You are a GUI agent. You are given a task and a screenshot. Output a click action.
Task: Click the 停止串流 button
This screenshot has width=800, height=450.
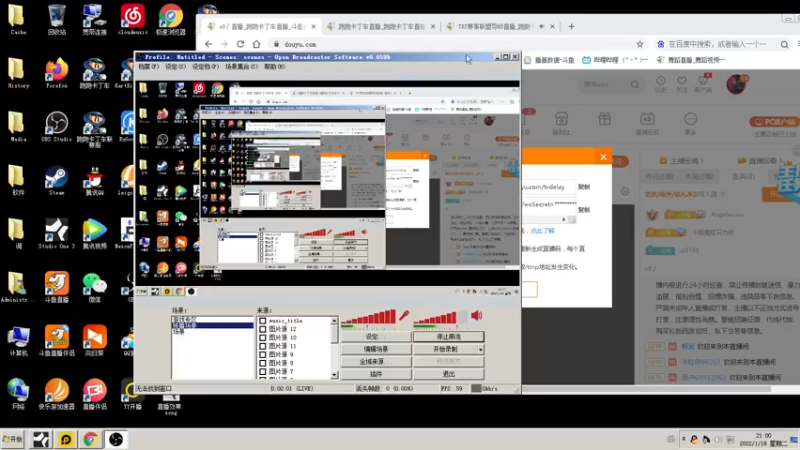pyautogui.click(x=448, y=337)
